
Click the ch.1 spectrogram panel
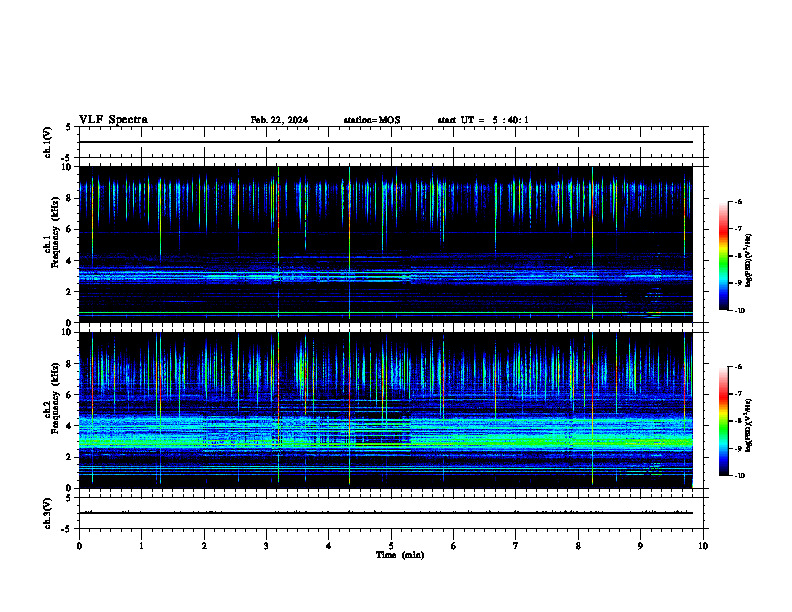coord(385,244)
